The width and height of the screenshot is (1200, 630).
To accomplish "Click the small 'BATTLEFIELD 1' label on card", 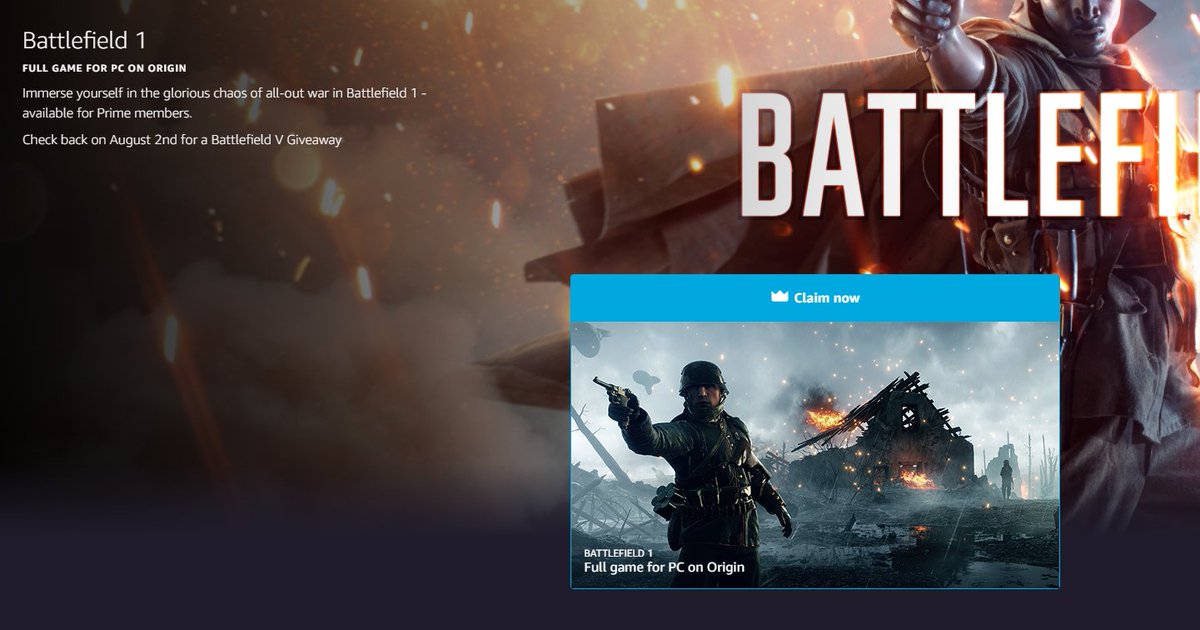I will tap(618, 553).
